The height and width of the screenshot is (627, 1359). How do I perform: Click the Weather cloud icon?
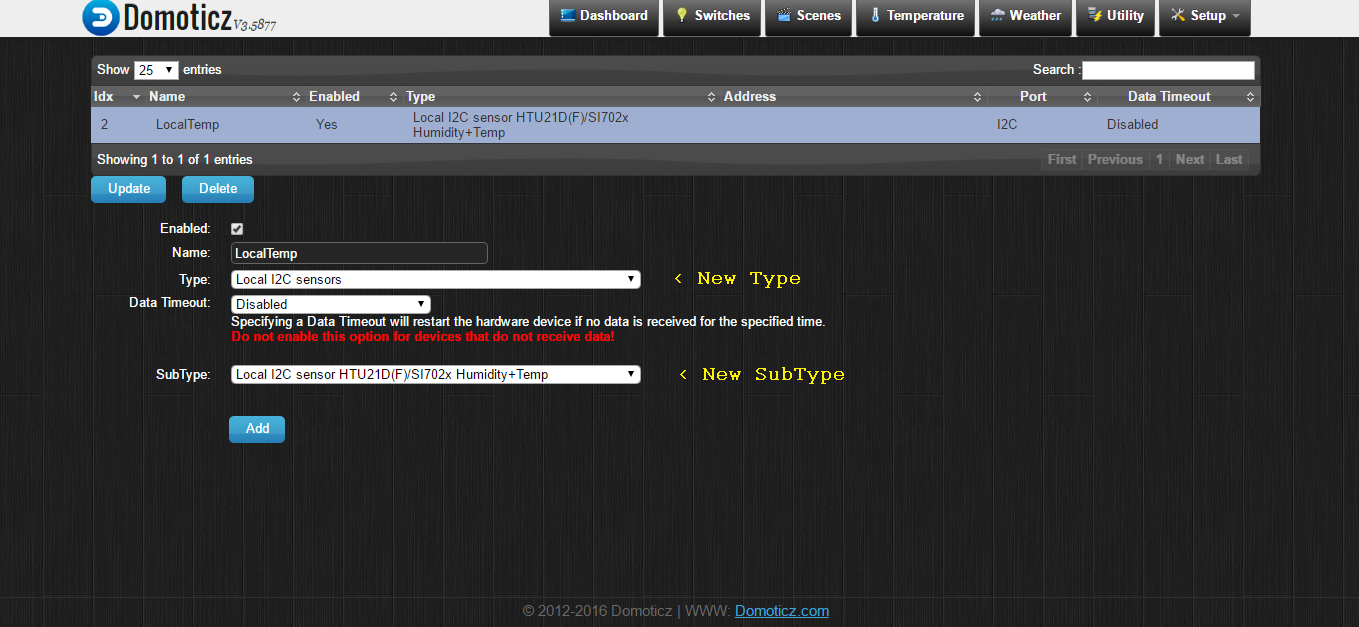coord(998,16)
